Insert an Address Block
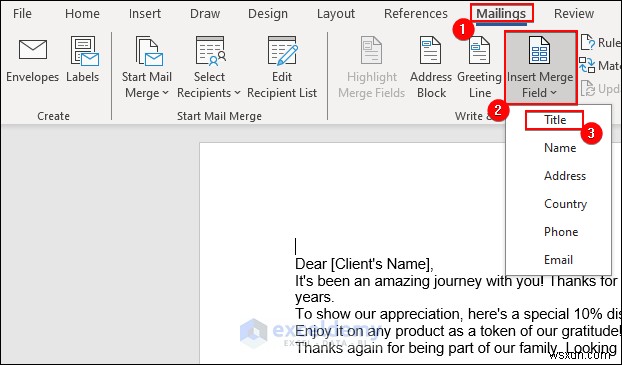The height and width of the screenshot is (365, 622). [x=431, y=67]
